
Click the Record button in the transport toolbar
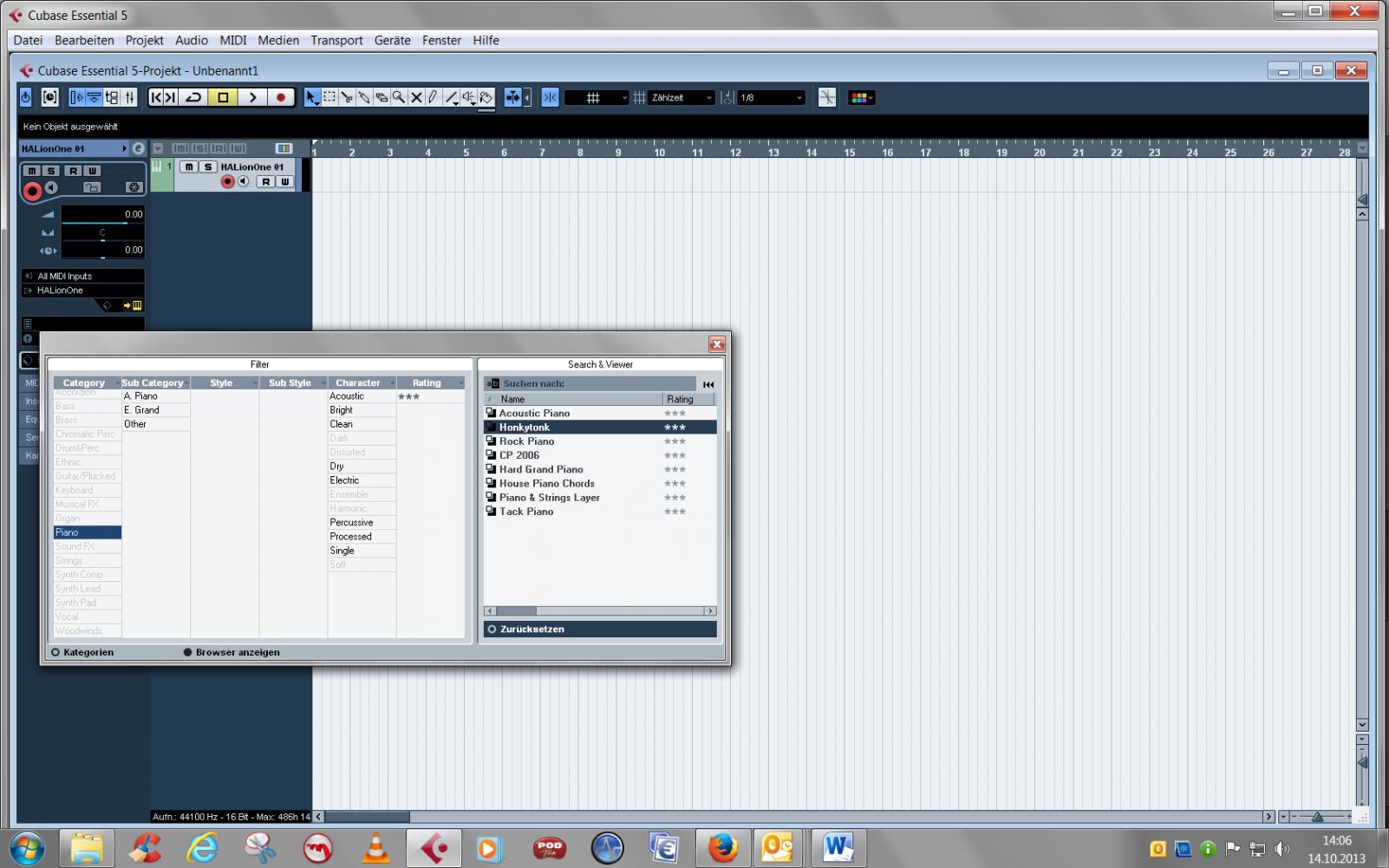tap(281, 98)
